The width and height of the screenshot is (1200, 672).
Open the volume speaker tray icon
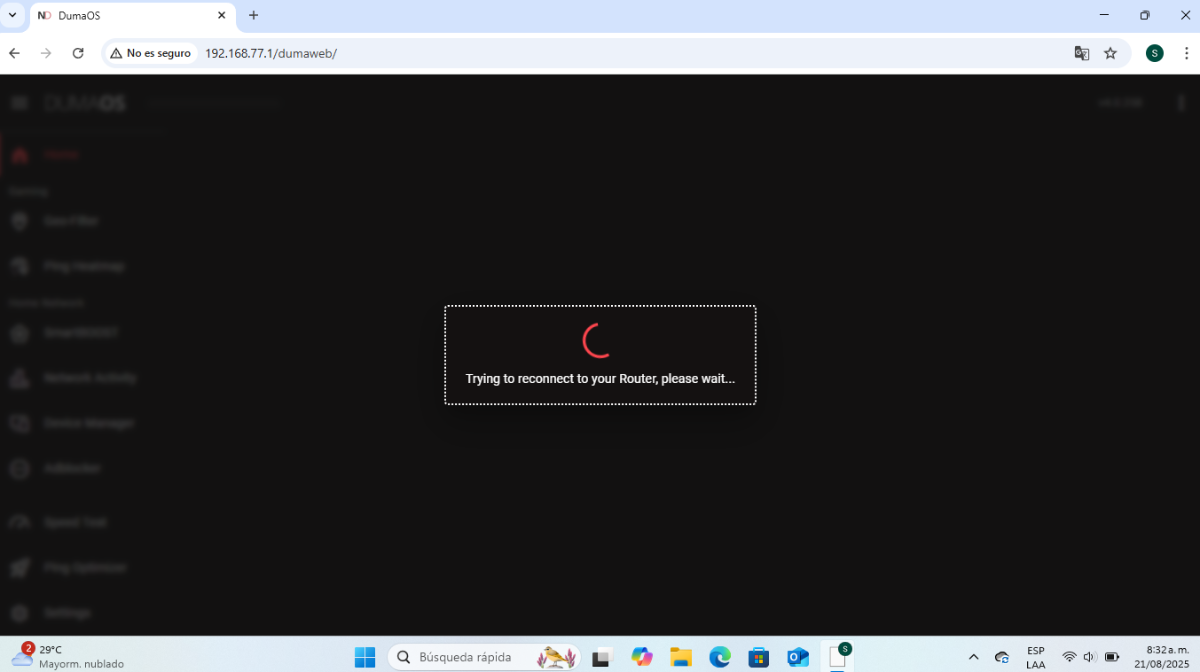[1090, 657]
